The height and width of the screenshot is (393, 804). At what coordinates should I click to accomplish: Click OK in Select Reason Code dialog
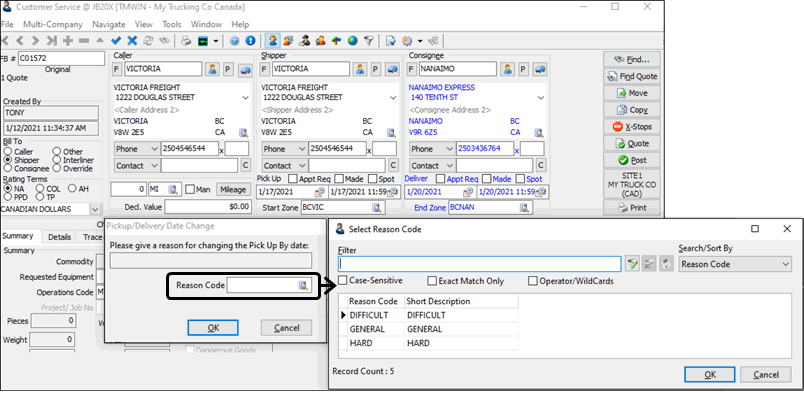(x=710, y=375)
